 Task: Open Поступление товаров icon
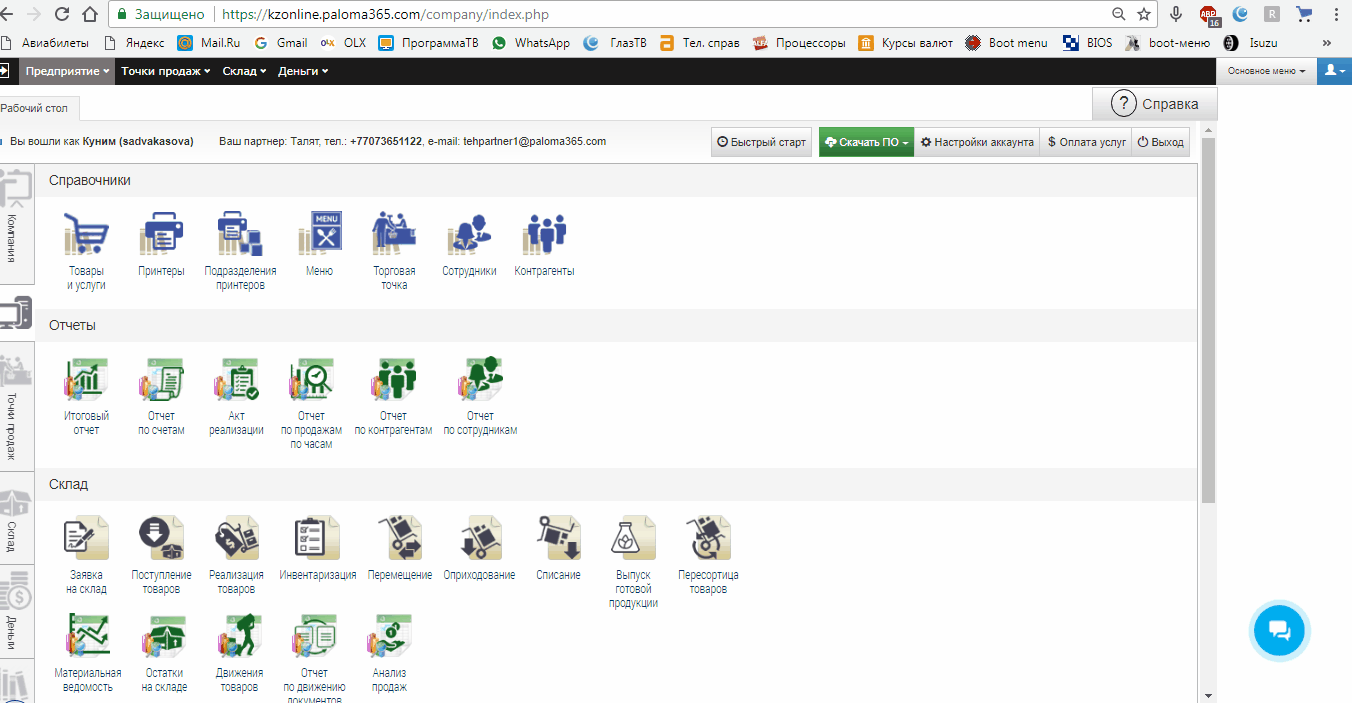(x=161, y=539)
